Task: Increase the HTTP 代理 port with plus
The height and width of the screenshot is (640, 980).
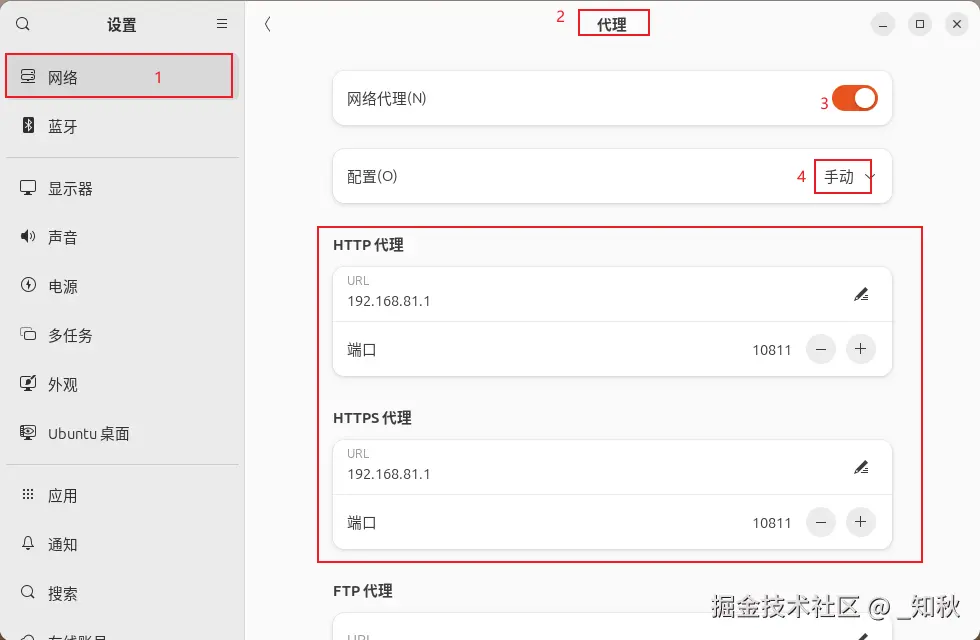Action: pos(861,349)
